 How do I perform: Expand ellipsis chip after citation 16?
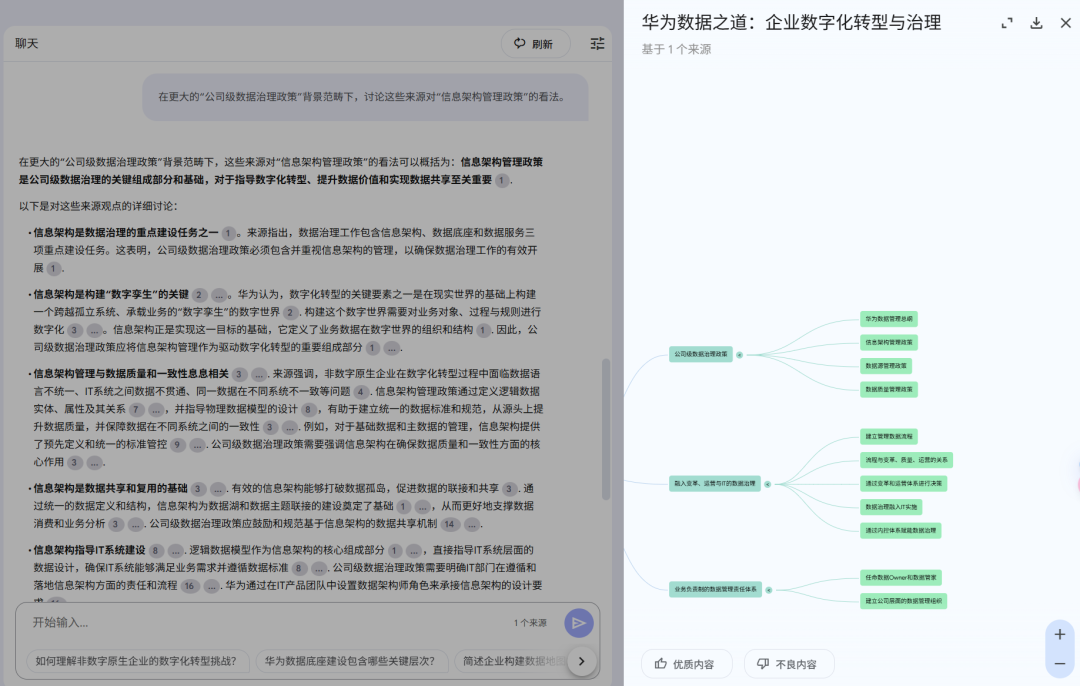coord(211,586)
